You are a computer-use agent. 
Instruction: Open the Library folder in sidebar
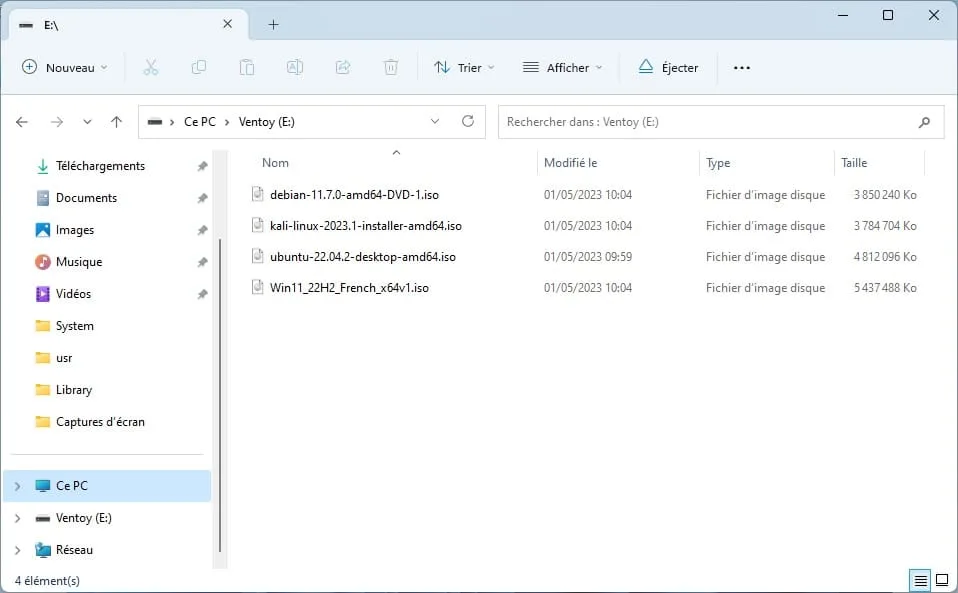coord(74,390)
